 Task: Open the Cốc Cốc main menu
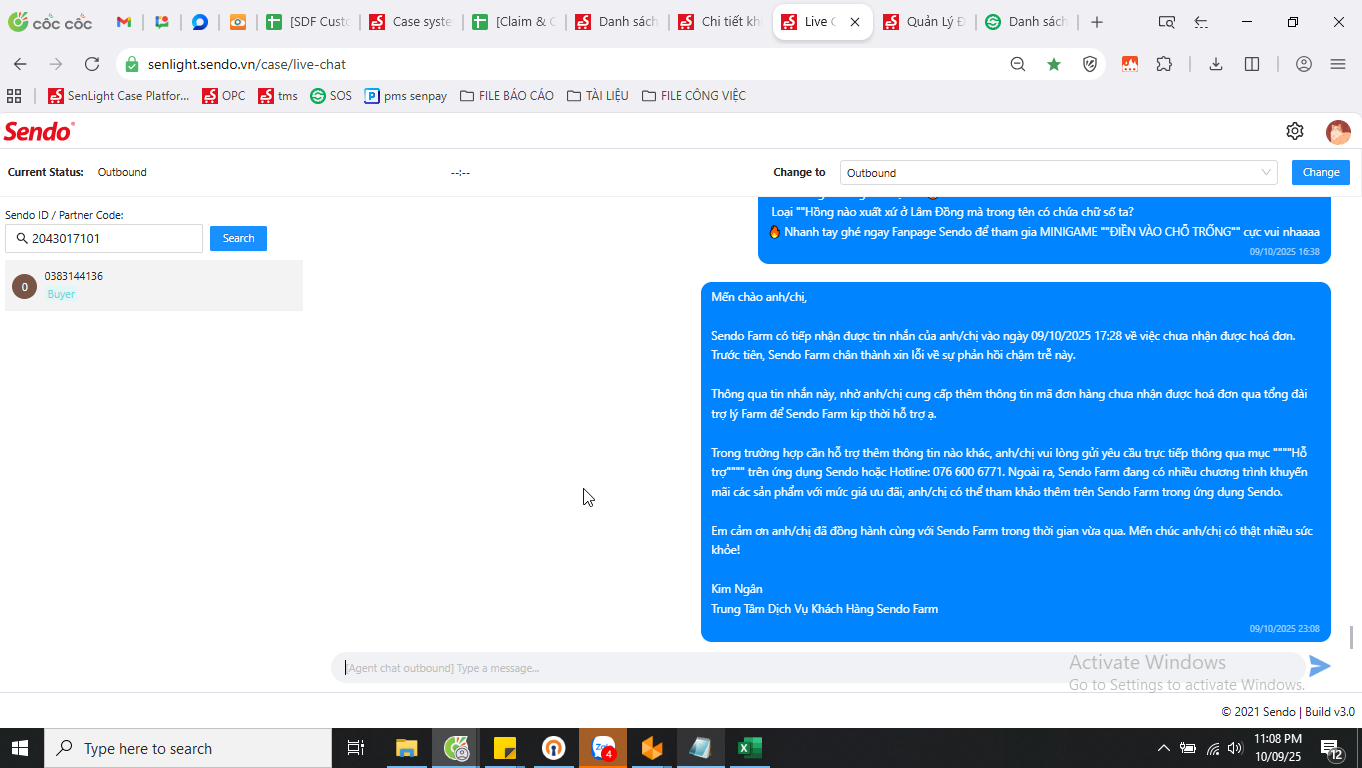tap(1338, 64)
